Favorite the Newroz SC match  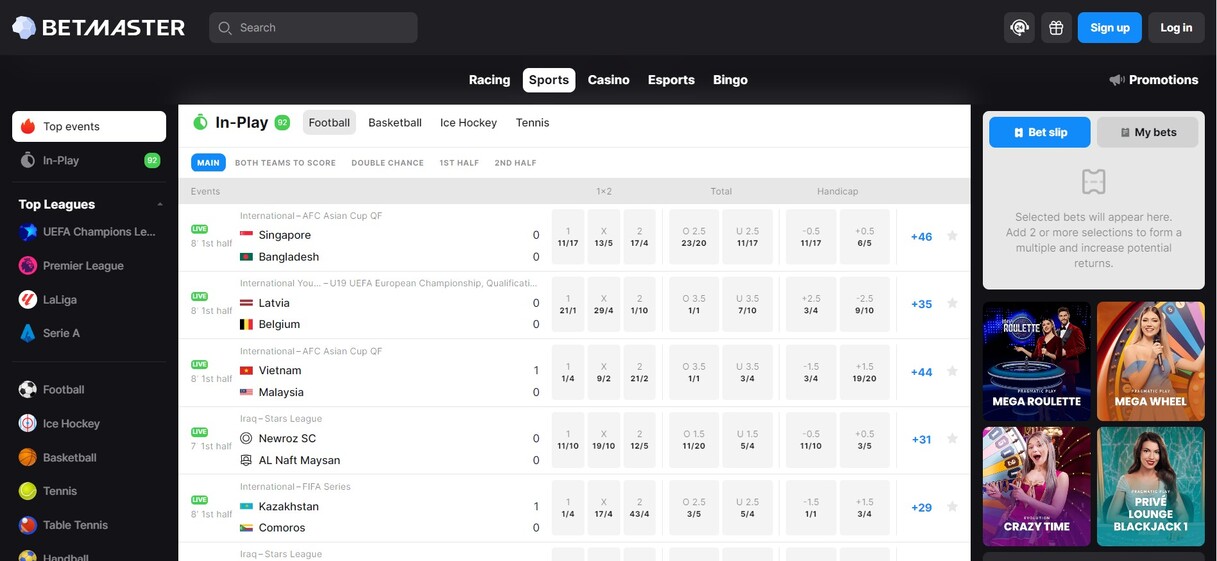coord(952,439)
